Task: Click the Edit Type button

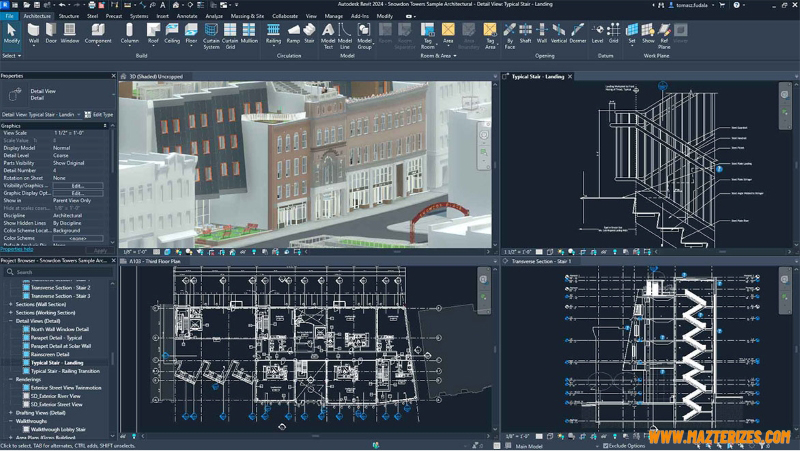Action: [x=99, y=115]
